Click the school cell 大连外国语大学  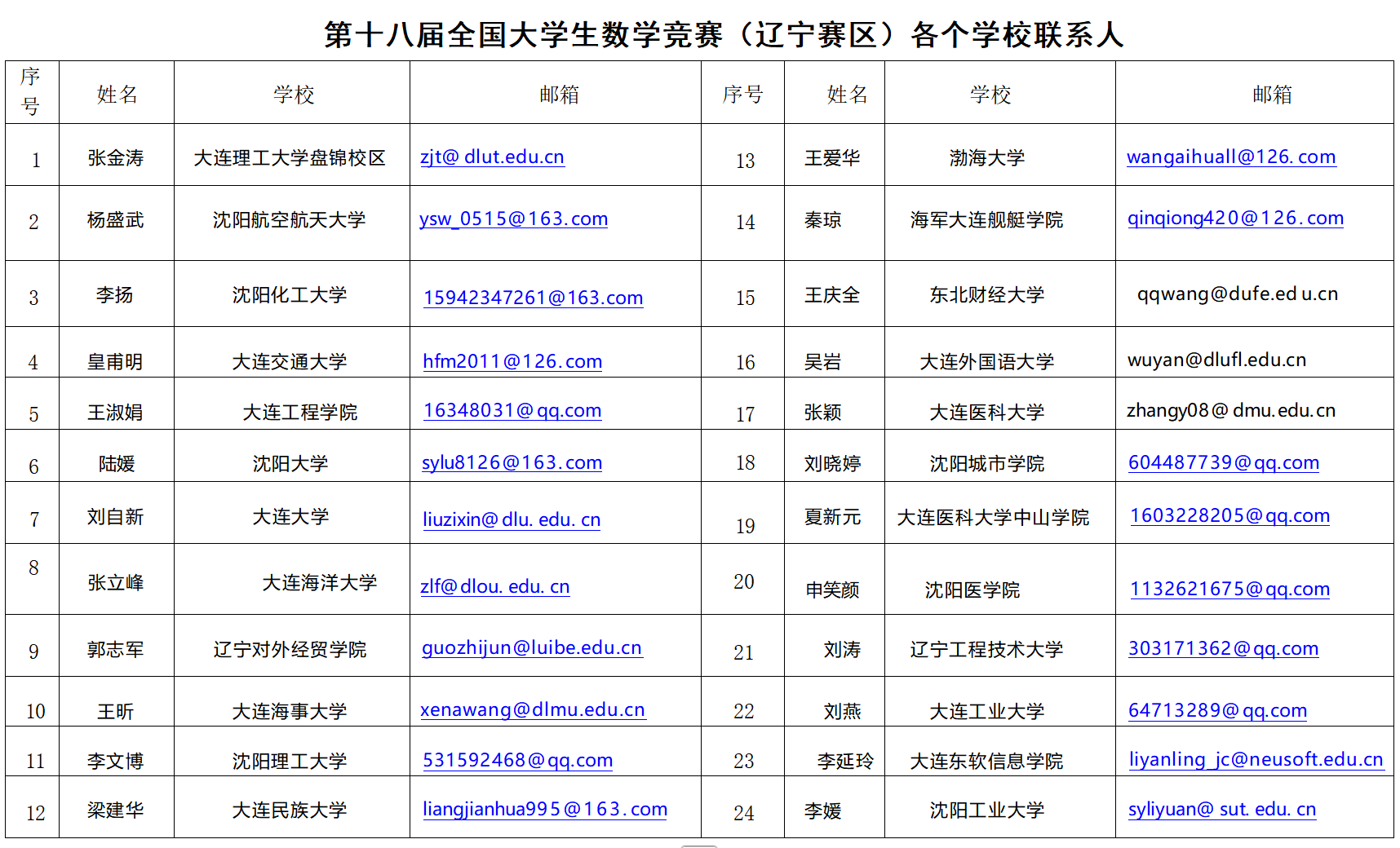pyautogui.click(x=987, y=362)
